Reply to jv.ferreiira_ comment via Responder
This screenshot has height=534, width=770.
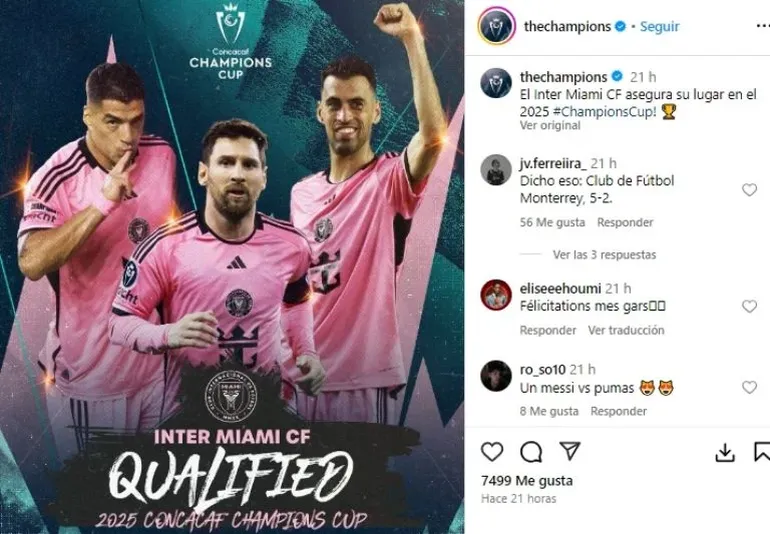(x=625, y=223)
